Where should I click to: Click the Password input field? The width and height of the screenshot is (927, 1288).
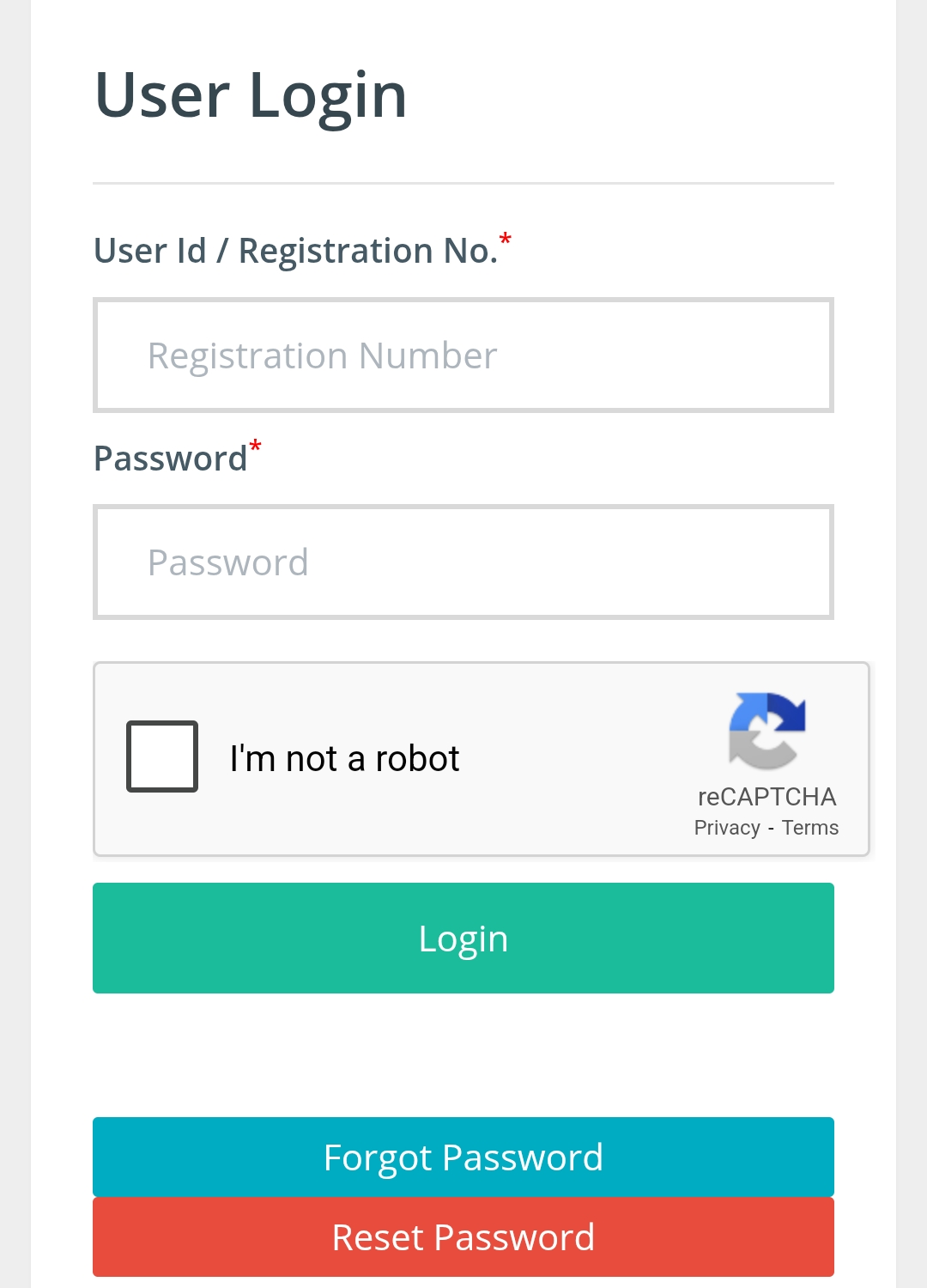(x=463, y=562)
